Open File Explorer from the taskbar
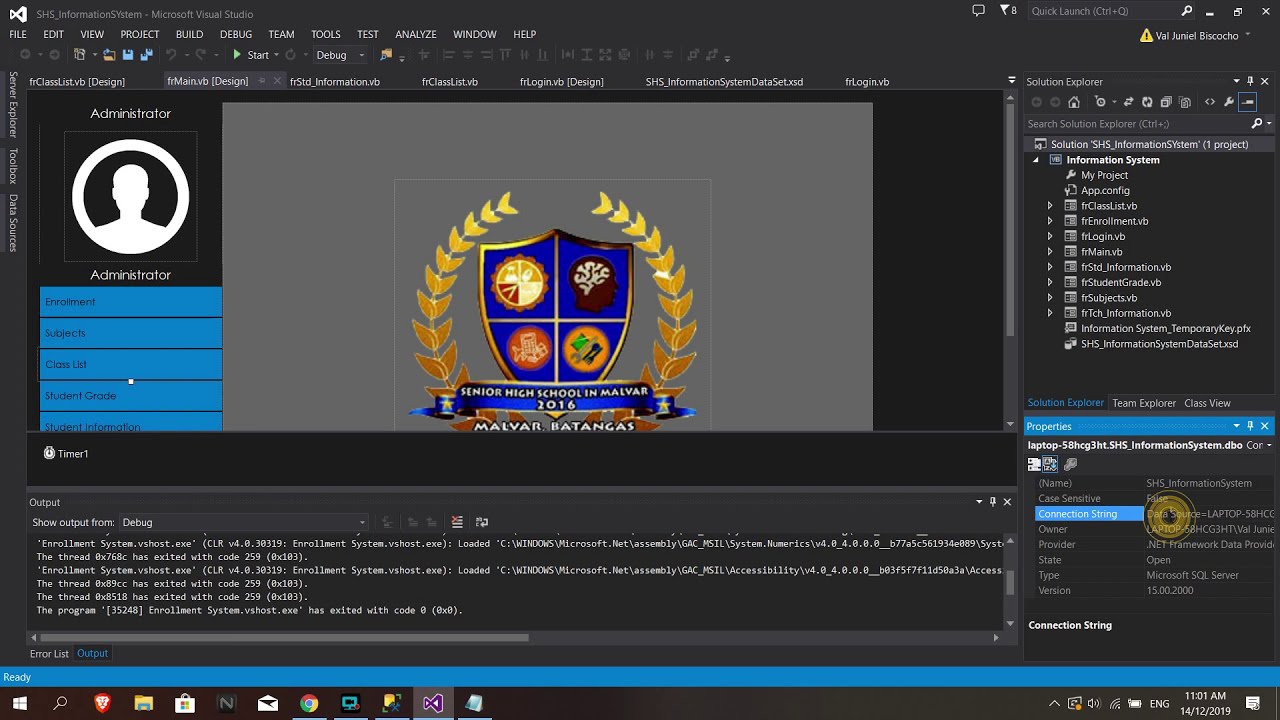The height and width of the screenshot is (720, 1280). [x=143, y=704]
